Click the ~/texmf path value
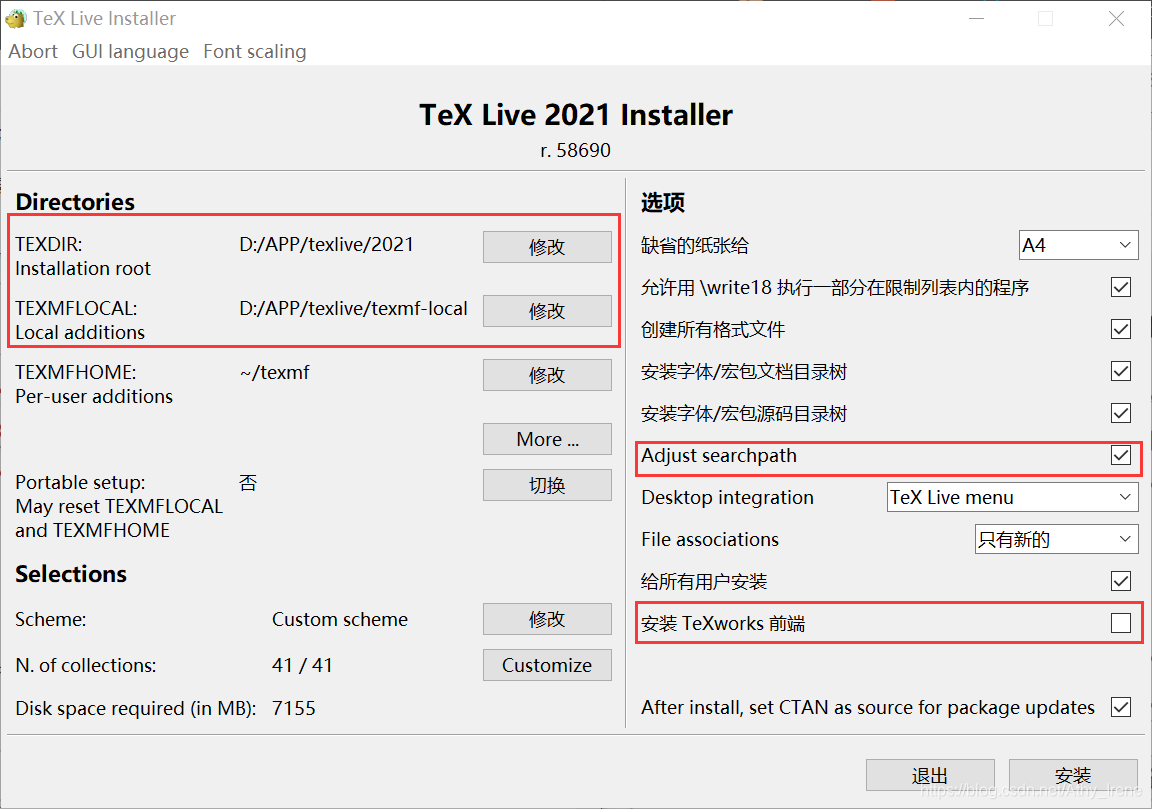The image size is (1152, 809). (275, 373)
